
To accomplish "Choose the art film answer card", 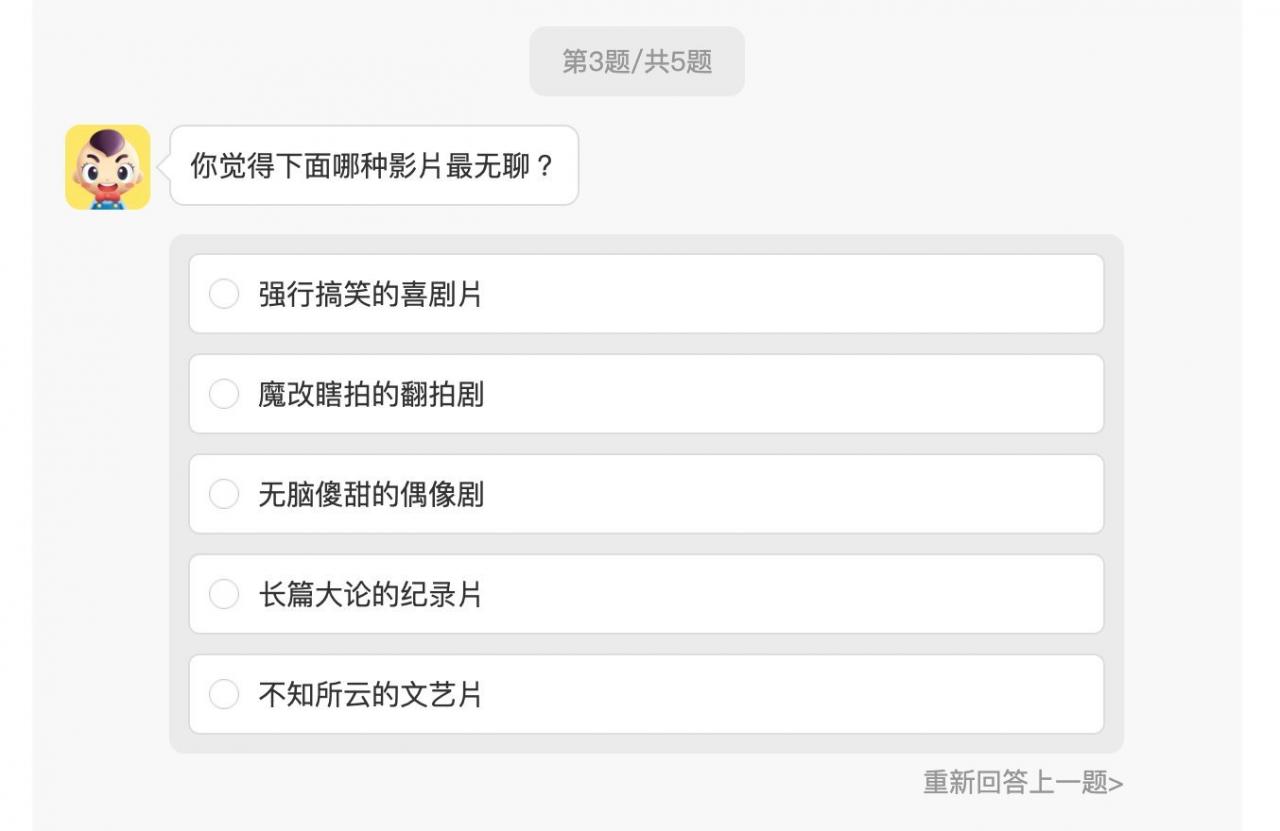I will coord(646,694).
